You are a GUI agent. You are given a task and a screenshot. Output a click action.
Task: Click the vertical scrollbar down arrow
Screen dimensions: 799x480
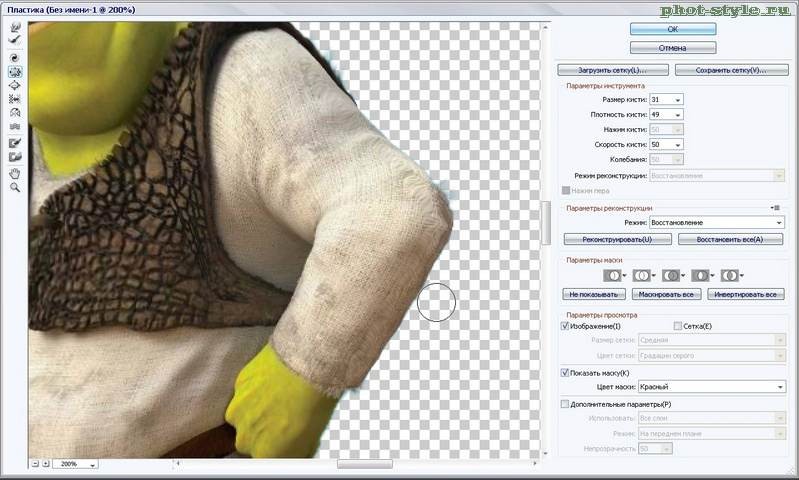coord(546,453)
